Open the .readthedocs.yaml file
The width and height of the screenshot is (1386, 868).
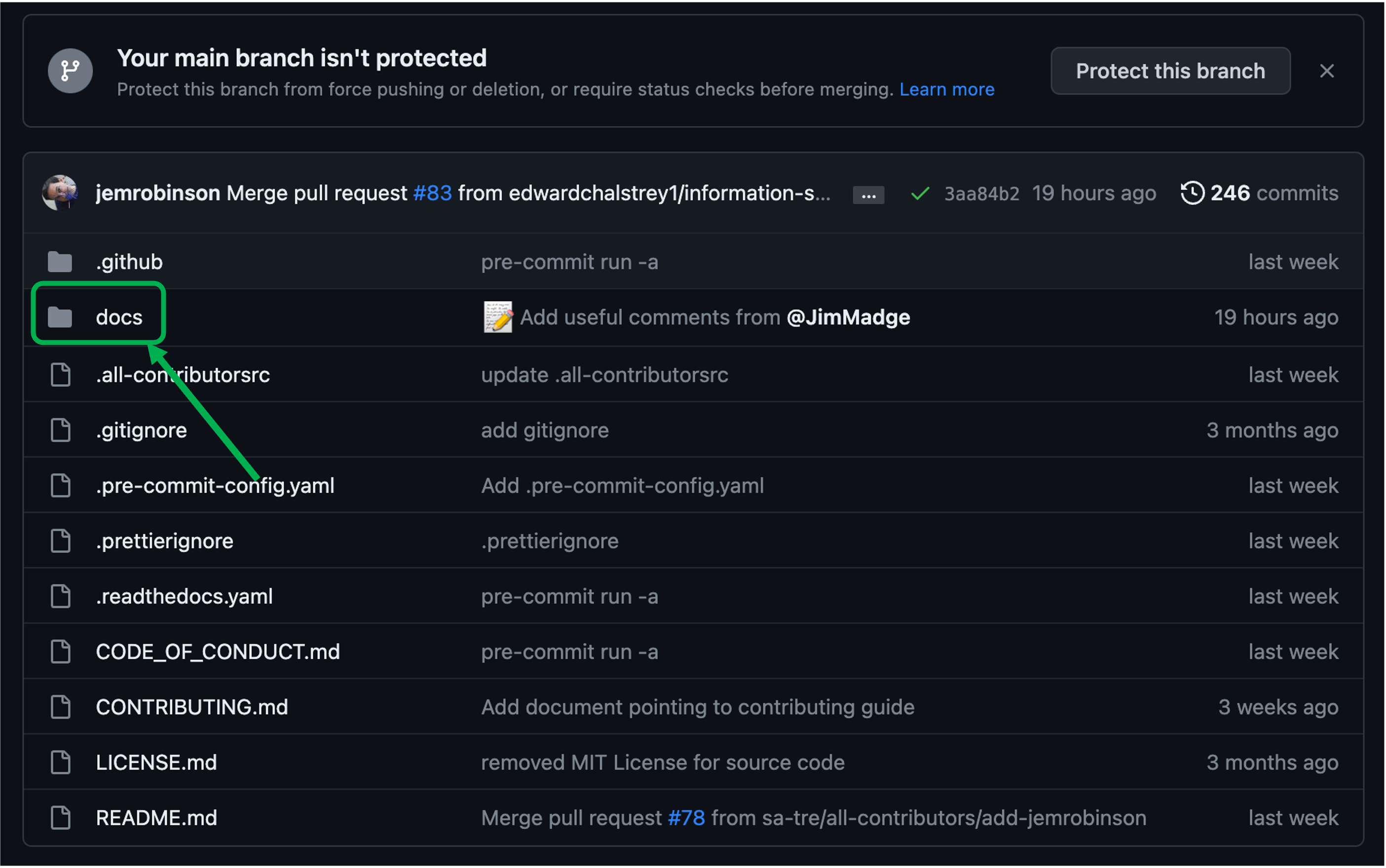point(184,597)
